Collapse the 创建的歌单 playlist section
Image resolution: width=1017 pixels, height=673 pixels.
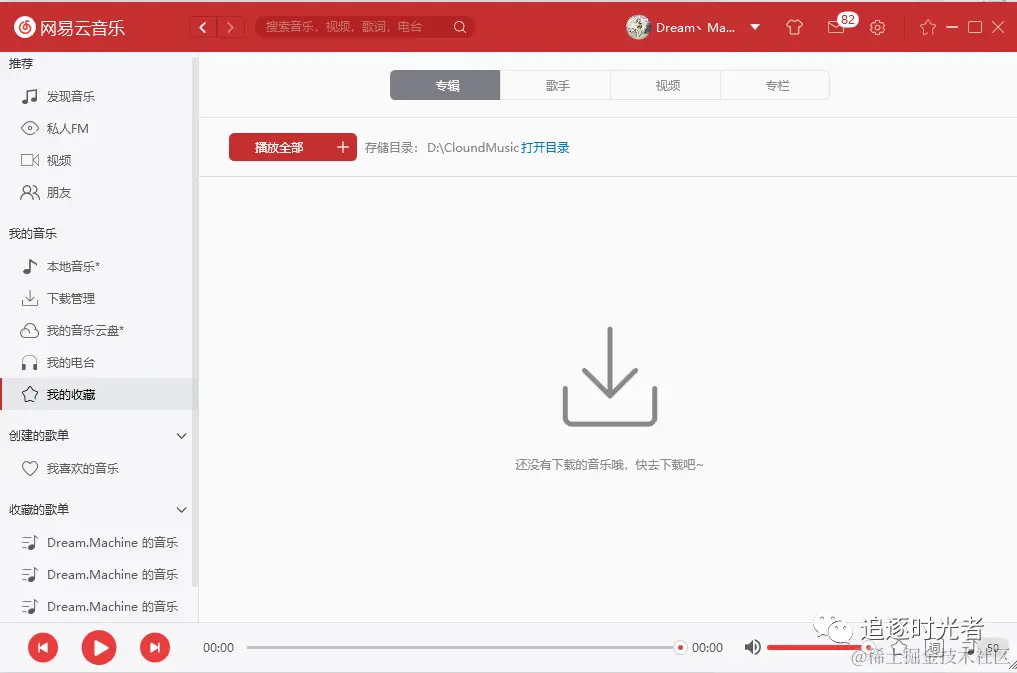point(181,436)
